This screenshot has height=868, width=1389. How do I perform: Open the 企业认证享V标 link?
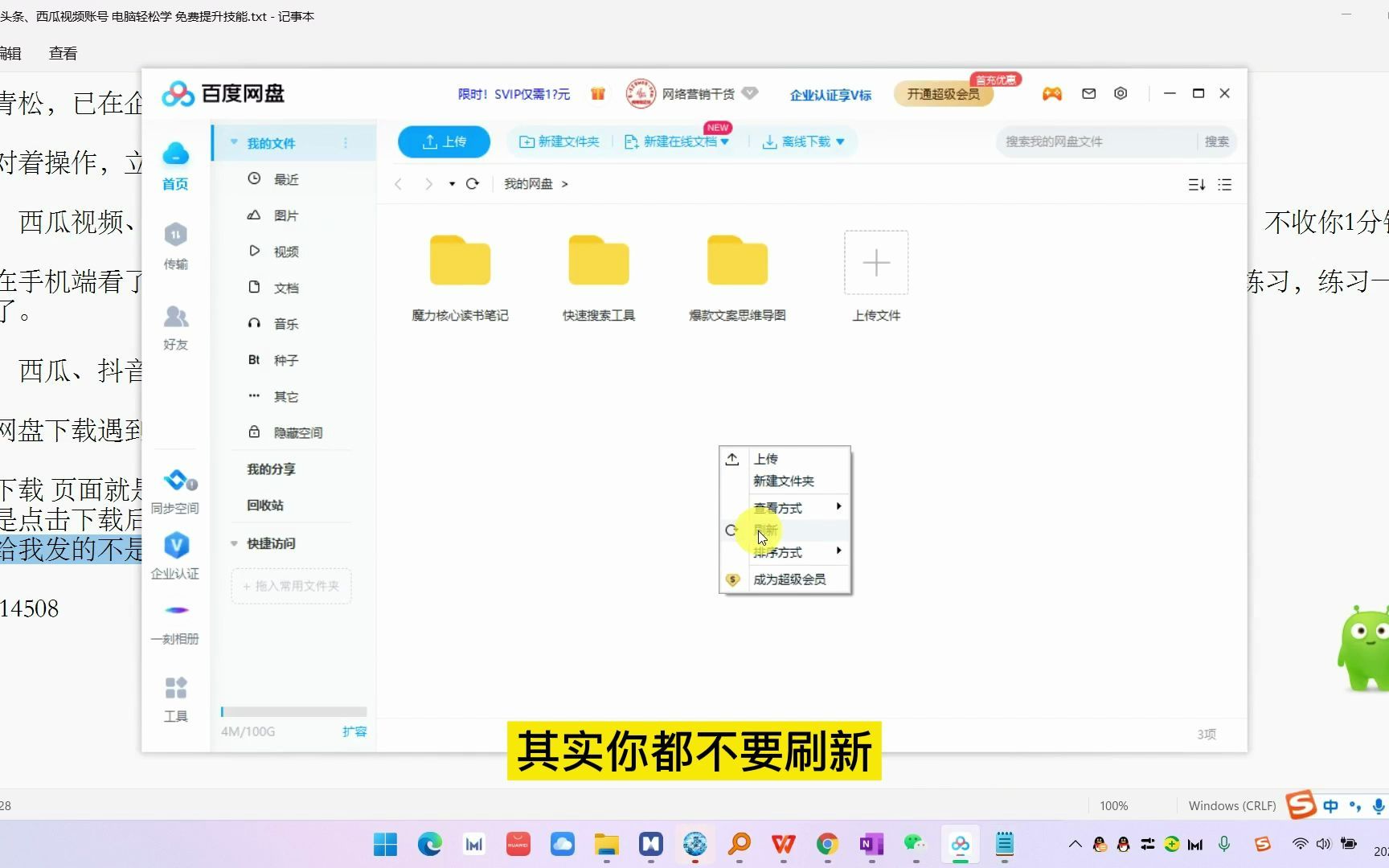click(x=830, y=95)
